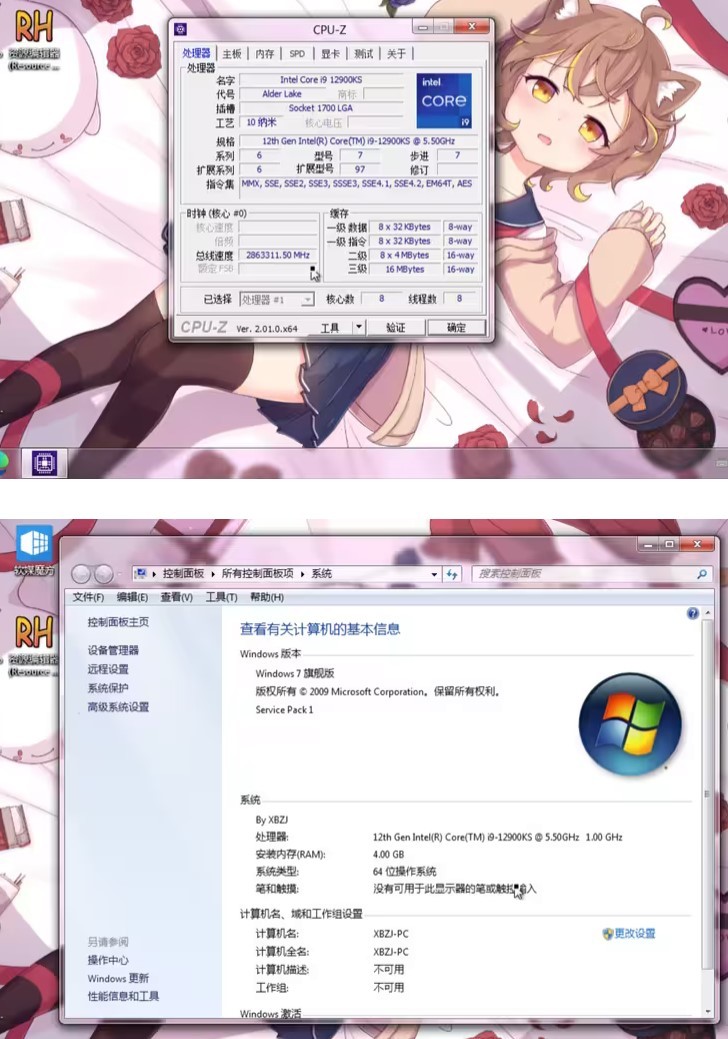
Task: Click 控制面板 in the address breadcrumb
Action: coord(183,574)
